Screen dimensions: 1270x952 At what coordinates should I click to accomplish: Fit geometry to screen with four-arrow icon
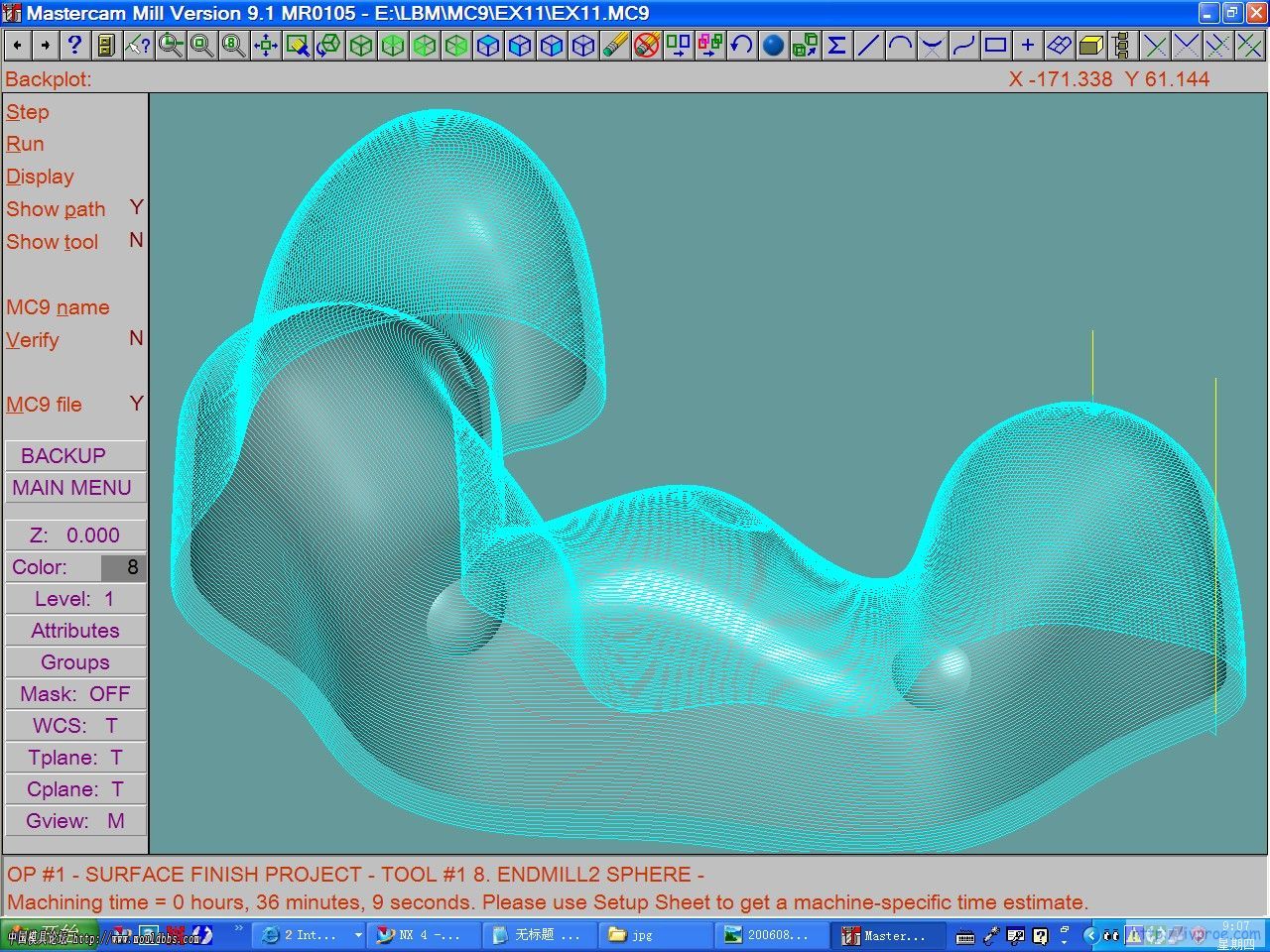(265, 46)
